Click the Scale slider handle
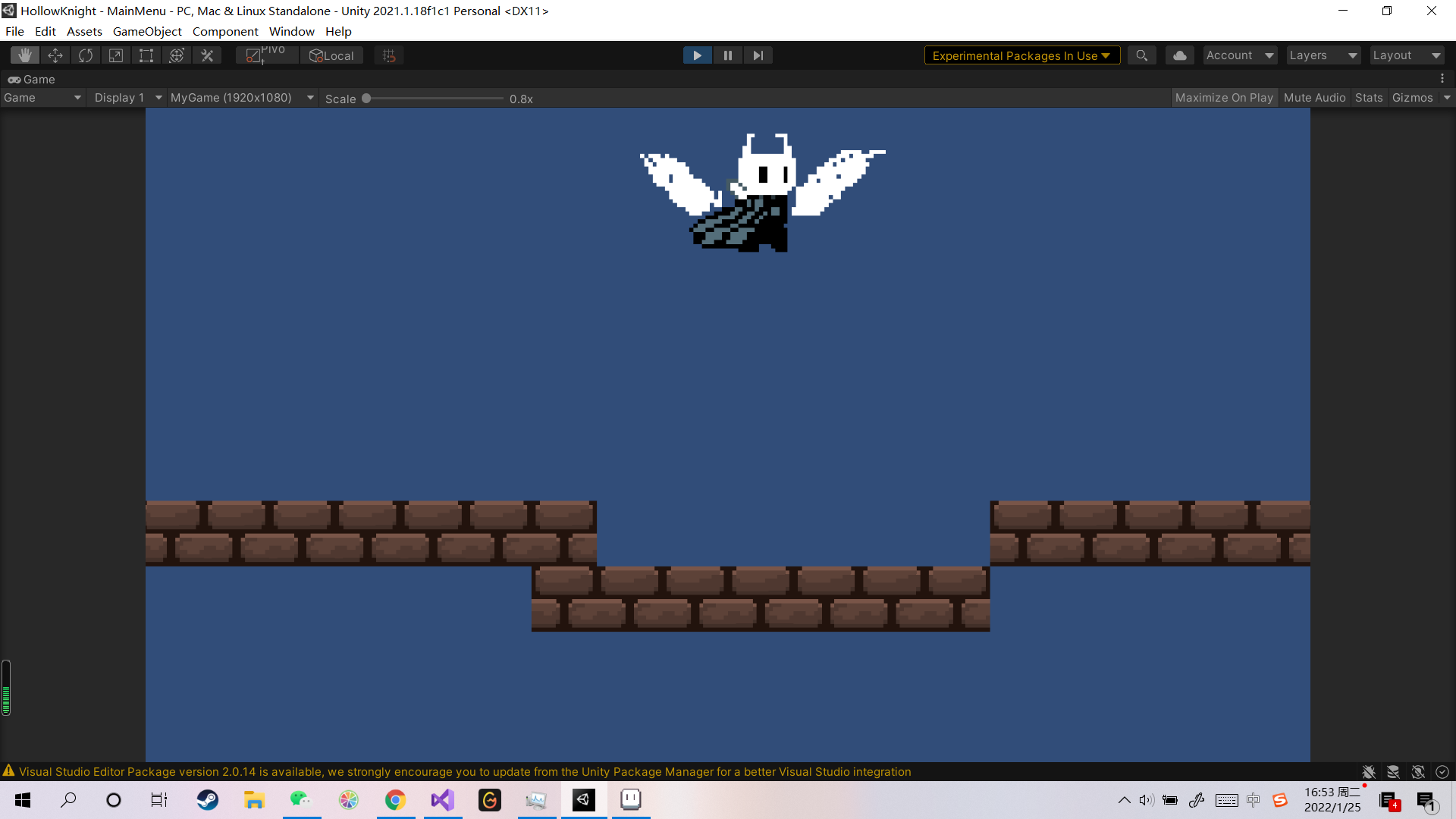 click(x=366, y=98)
